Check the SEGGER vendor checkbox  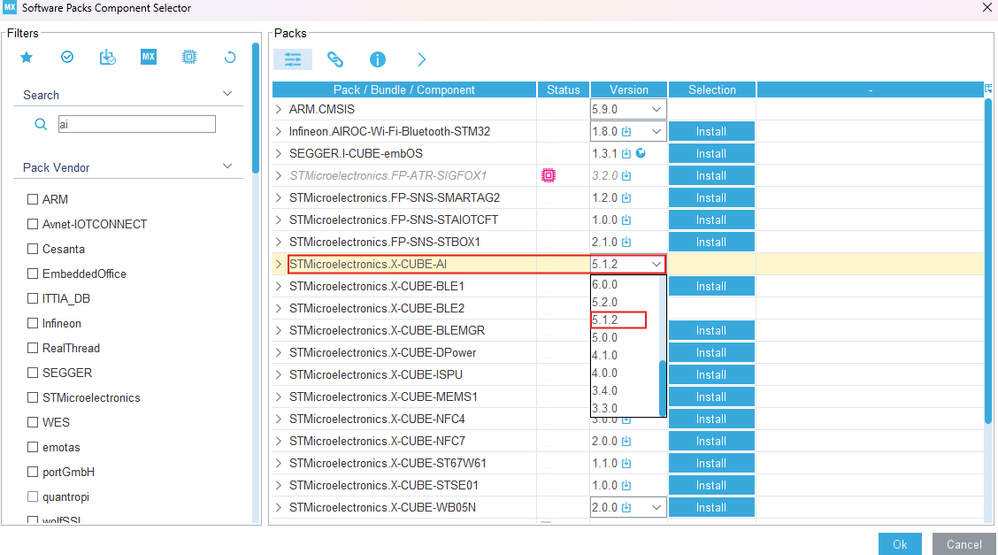[32, 373]
